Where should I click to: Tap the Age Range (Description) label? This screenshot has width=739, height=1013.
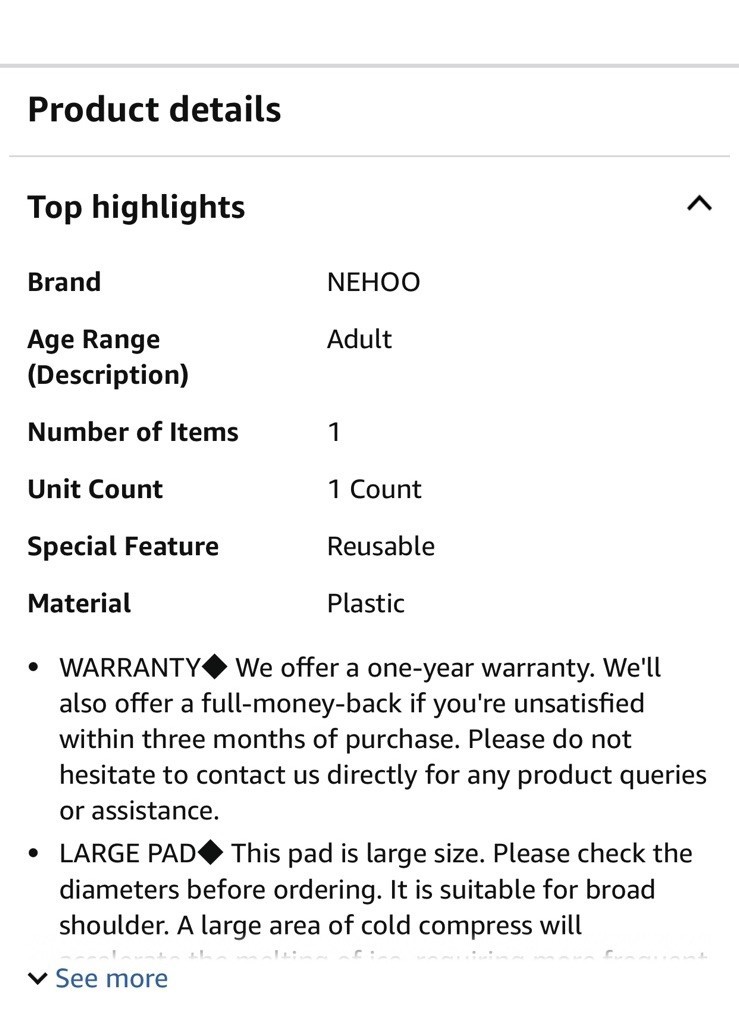coord(108,357)
